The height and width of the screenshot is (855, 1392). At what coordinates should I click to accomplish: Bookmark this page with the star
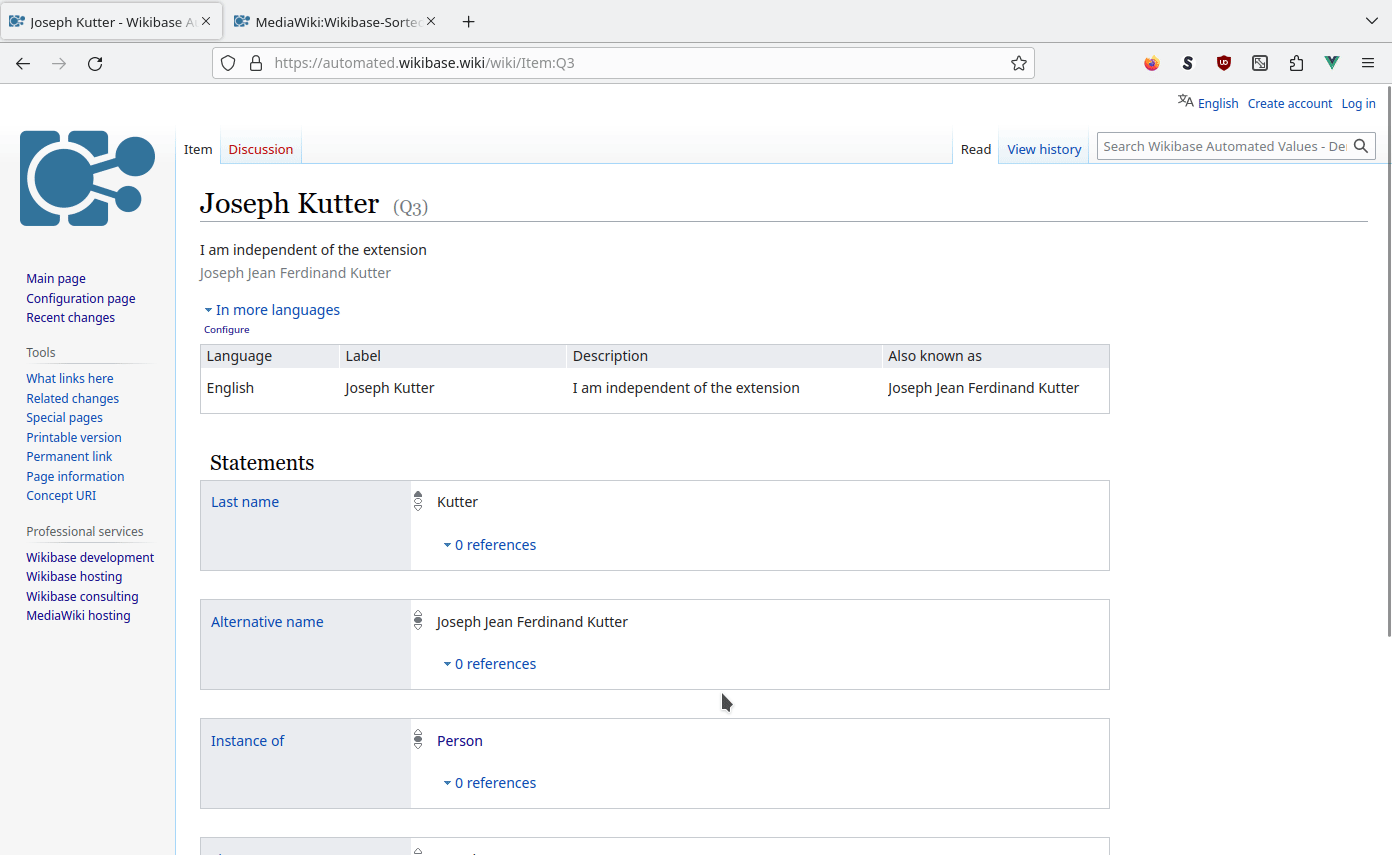tap(1019, 62)
